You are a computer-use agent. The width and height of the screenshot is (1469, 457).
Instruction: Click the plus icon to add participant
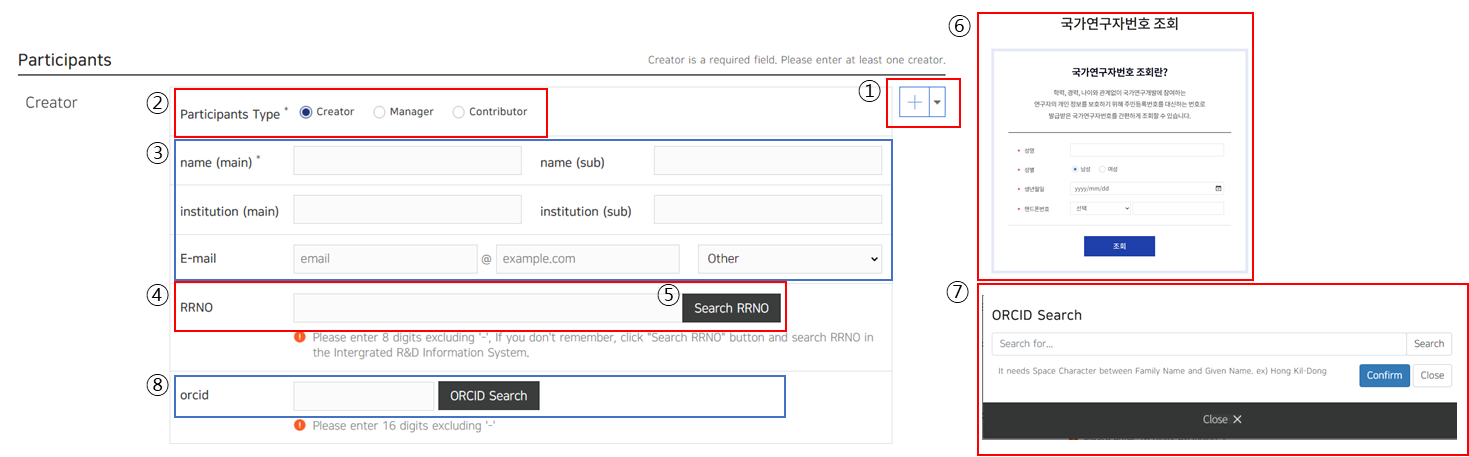point(914,102)
